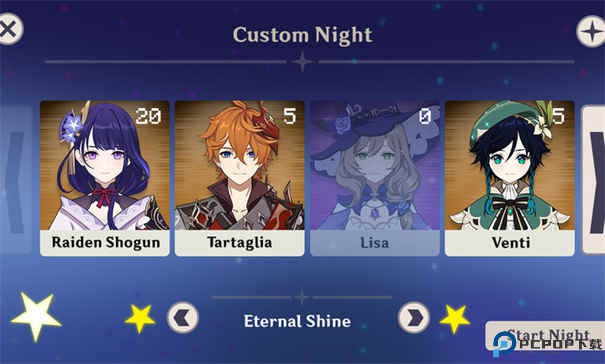Screen dimensions: 605x364
Task: Close the Custom Night screen
Action: [8, 29]
